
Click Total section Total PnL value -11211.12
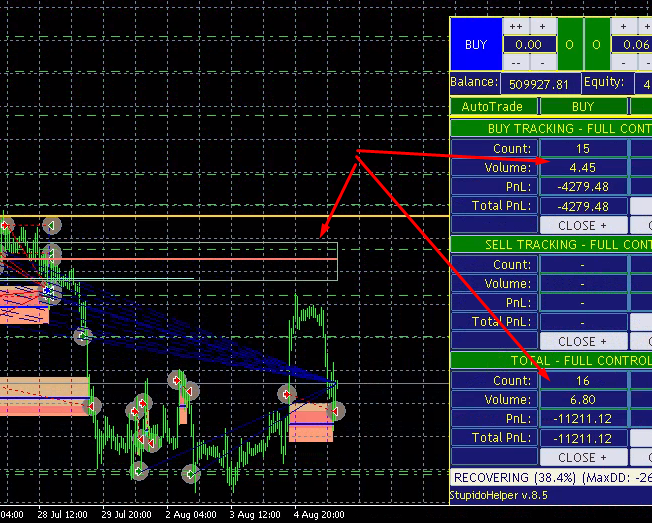[583, 438]
